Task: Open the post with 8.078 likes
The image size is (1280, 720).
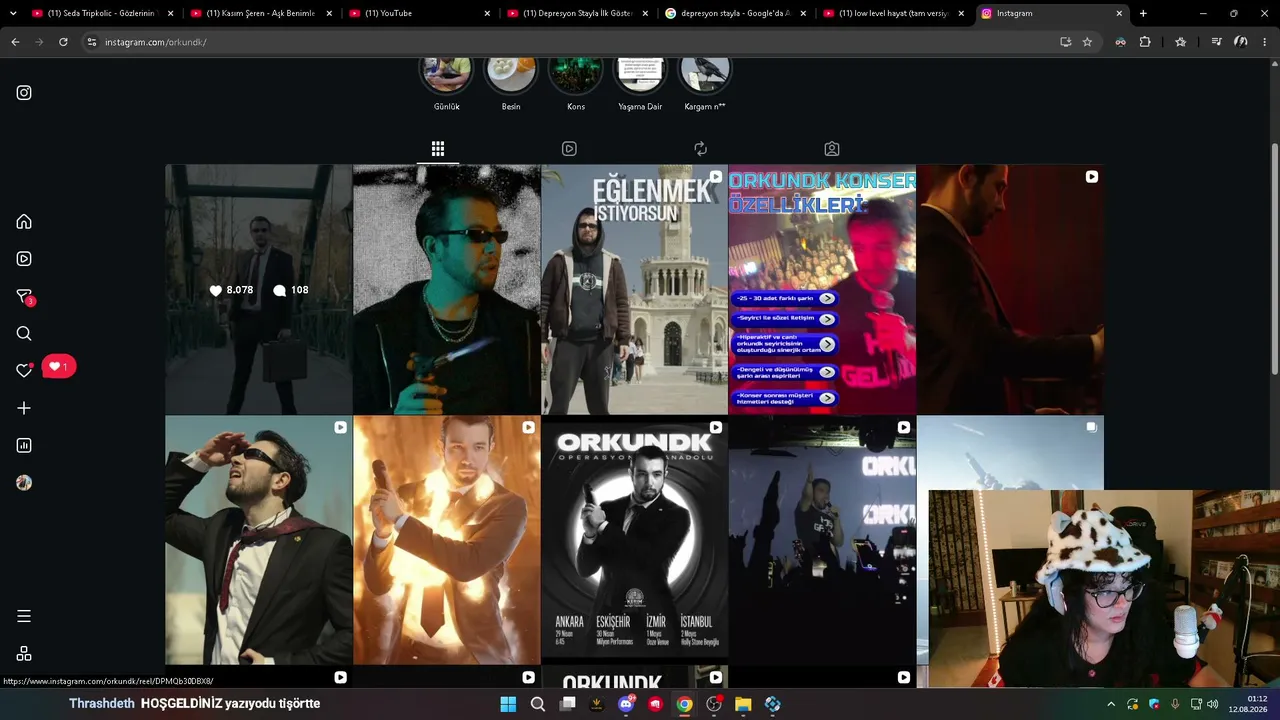Action: click(258, 289)
